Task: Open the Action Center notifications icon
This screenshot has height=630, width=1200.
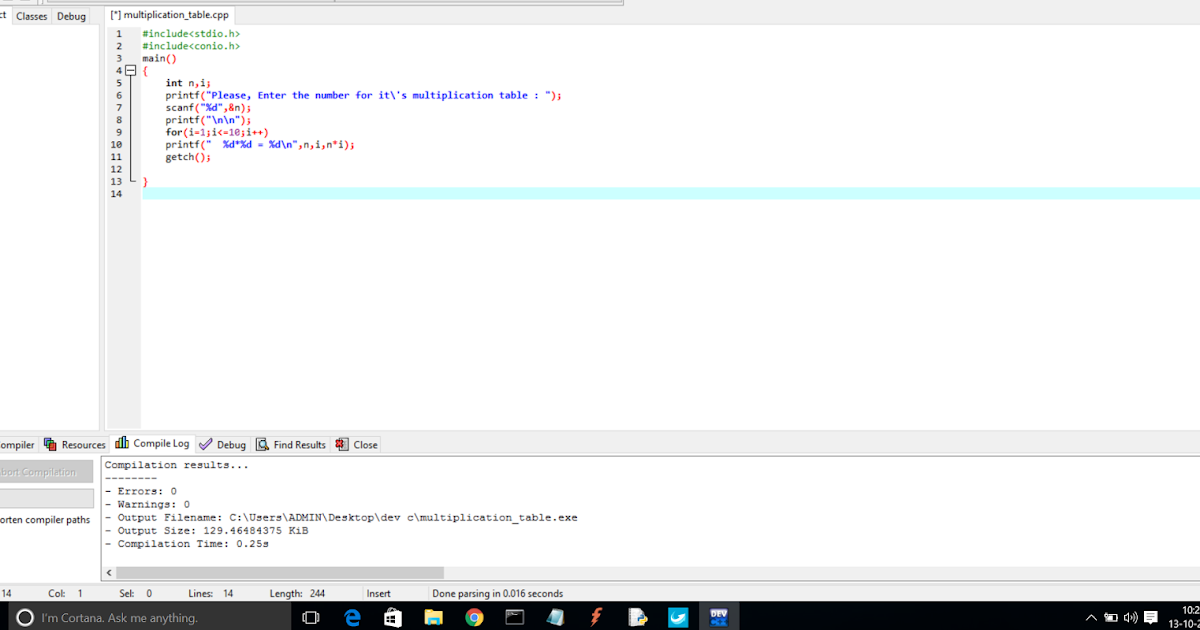Action: (1151, 618)
